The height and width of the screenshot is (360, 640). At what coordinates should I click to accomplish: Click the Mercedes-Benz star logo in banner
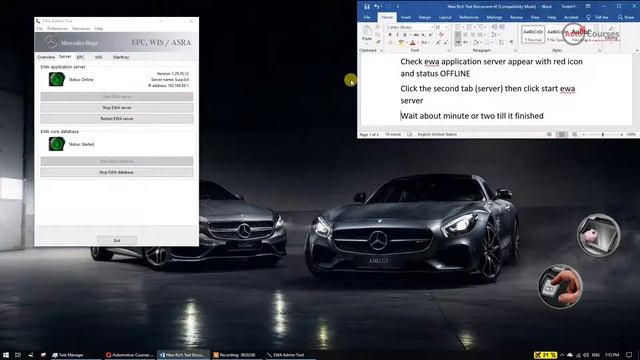[51, 42]
